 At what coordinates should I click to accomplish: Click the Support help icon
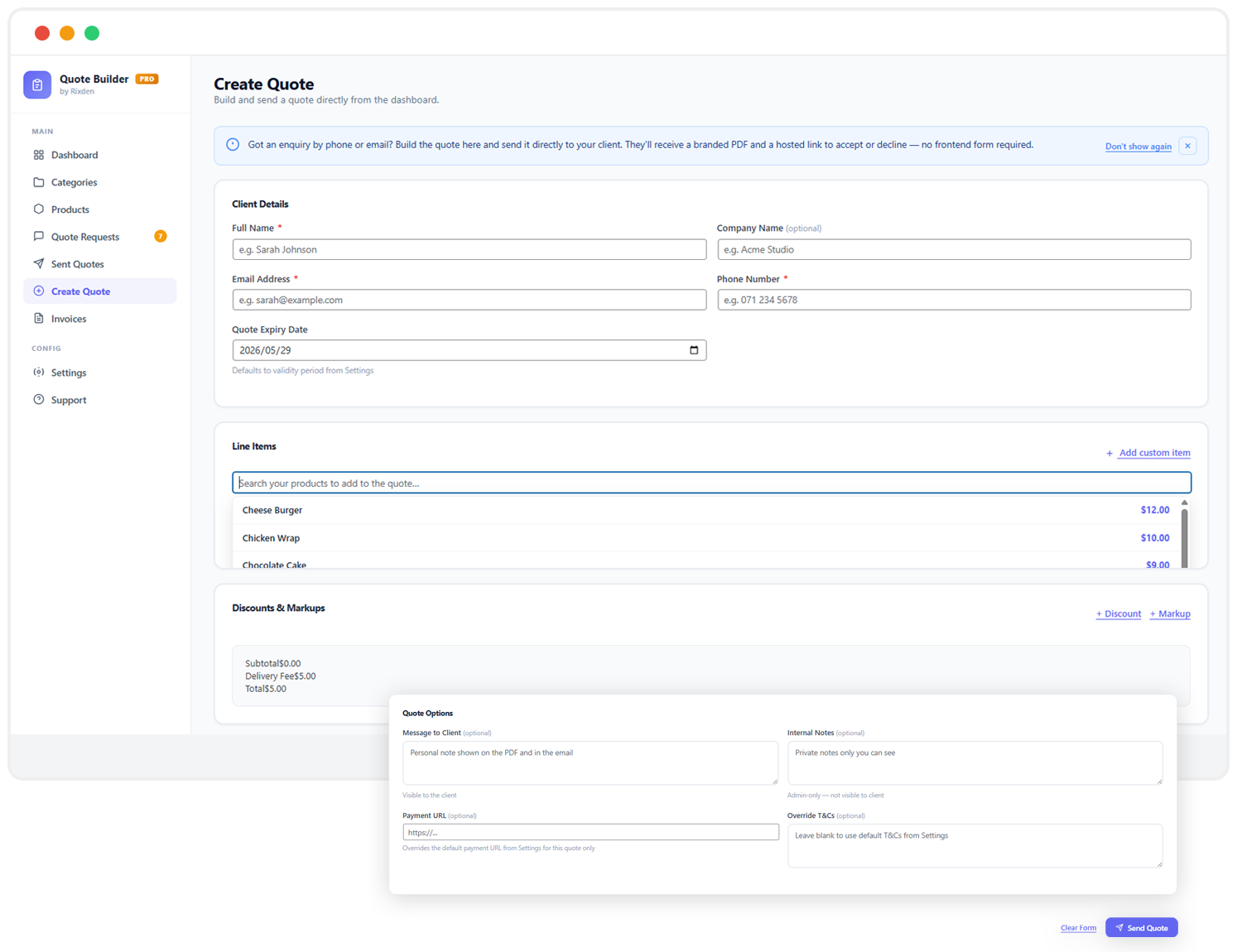point(39,400)
